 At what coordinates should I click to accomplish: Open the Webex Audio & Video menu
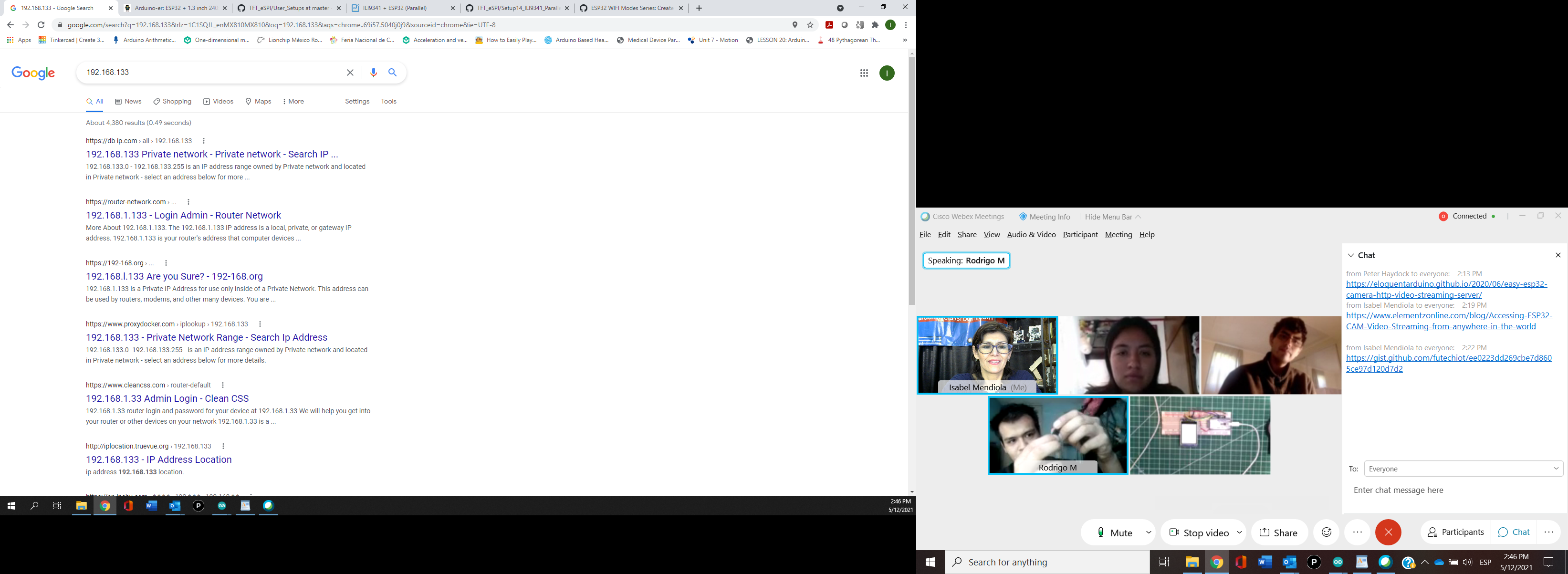click(1031, 235)
